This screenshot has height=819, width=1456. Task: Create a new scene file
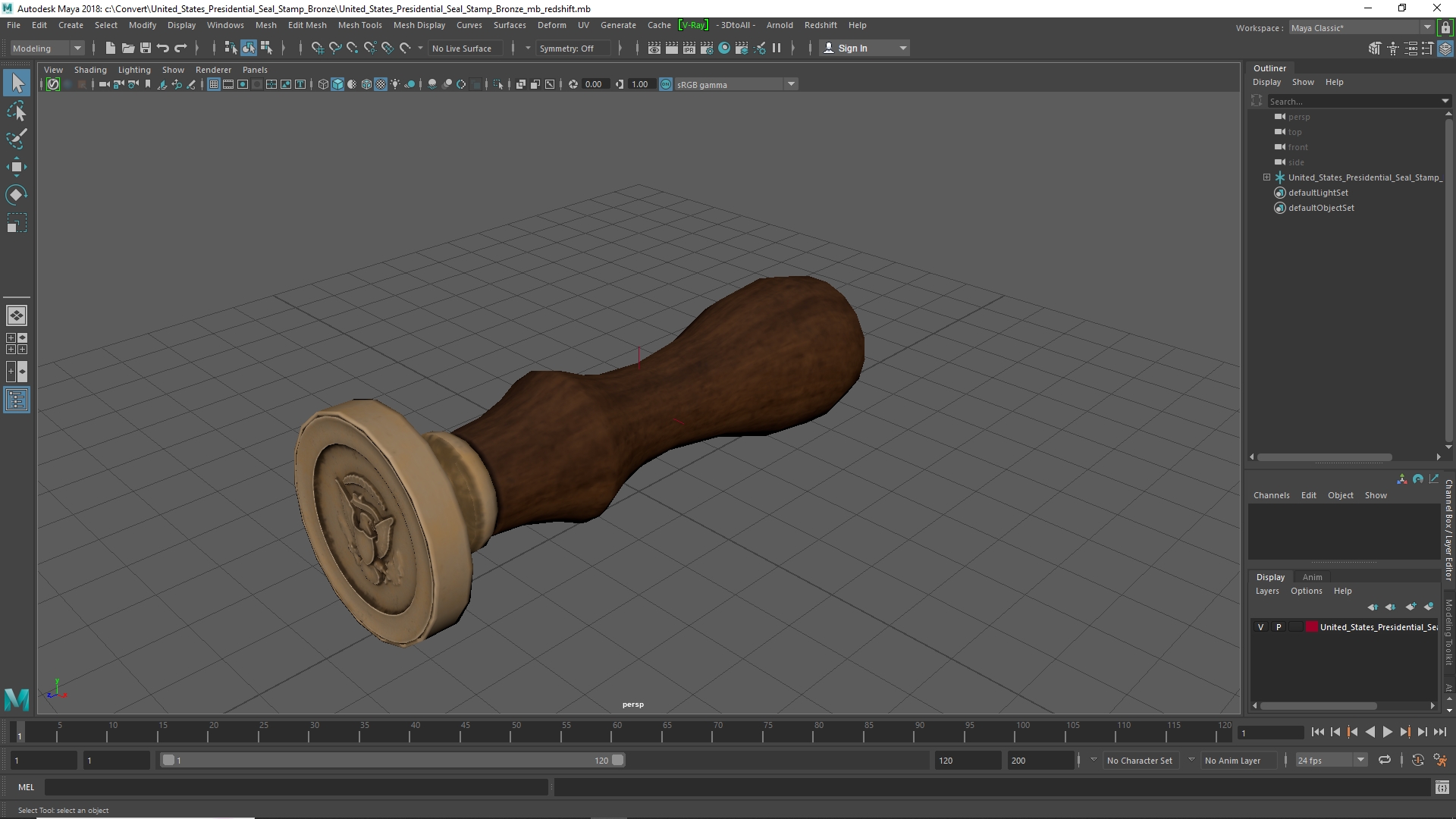(x=110, y=48)
